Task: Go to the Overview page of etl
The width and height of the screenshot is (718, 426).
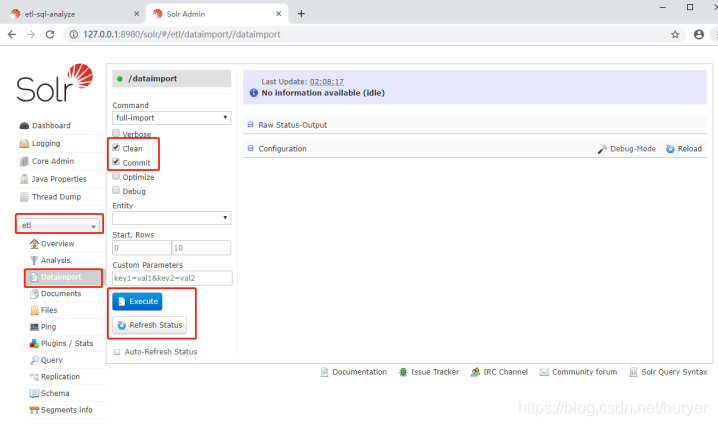Action: (x=57, y=244)
